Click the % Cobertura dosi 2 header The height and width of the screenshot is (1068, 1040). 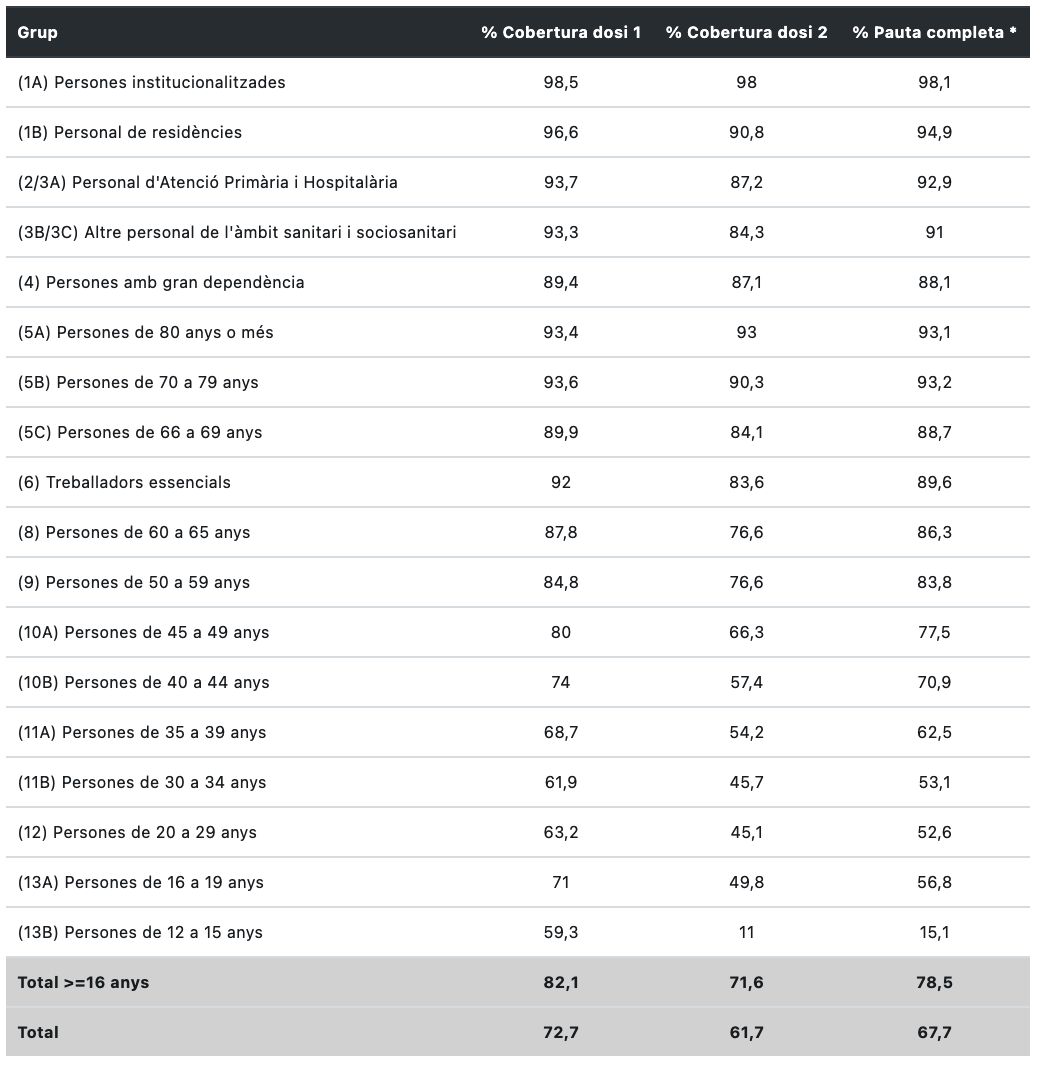[x=746, y=32]
